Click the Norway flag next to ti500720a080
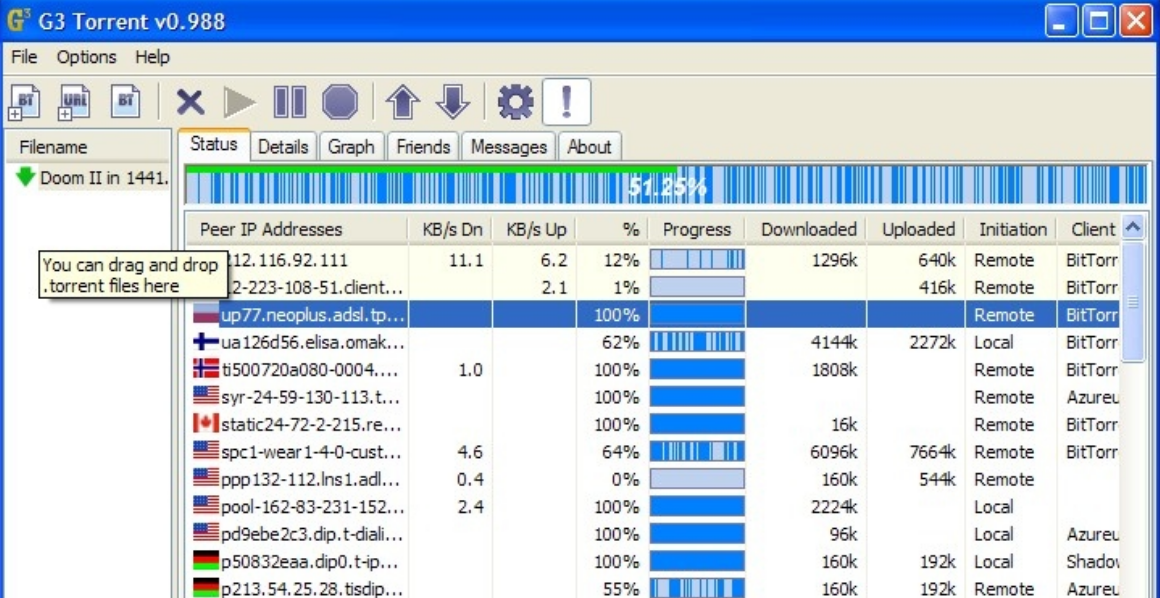The image size is (1160, 598). 206,369
